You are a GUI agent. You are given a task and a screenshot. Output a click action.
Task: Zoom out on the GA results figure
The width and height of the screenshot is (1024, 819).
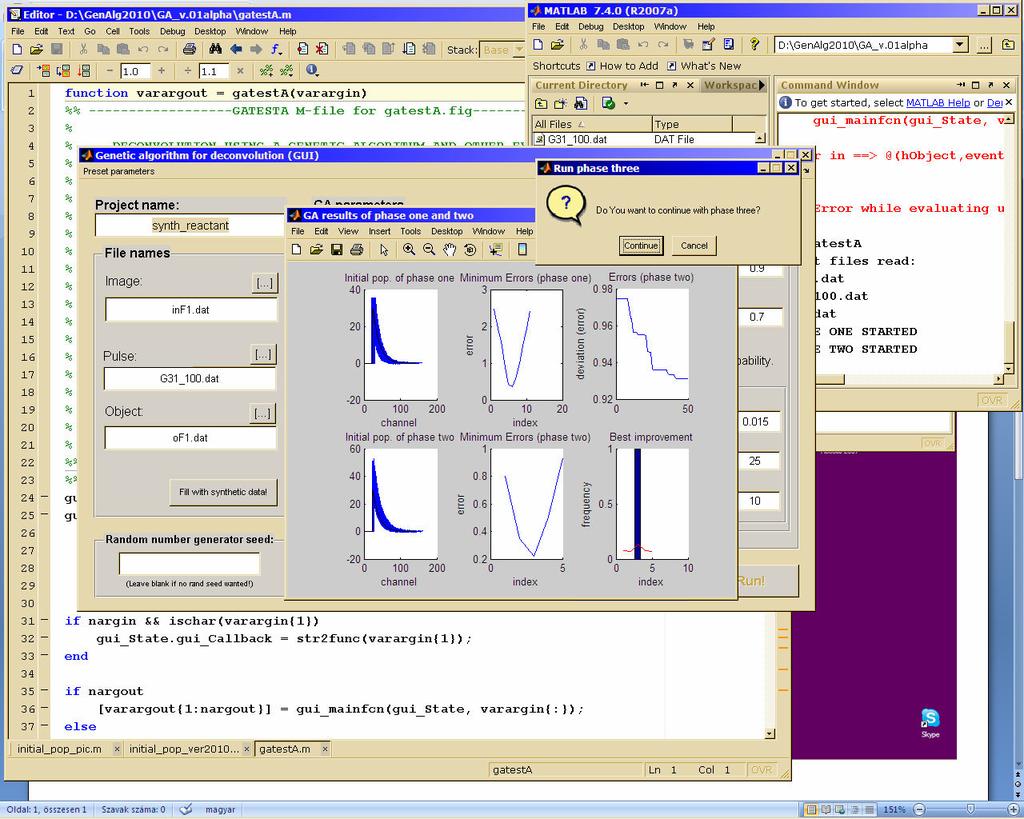point(429,249)
